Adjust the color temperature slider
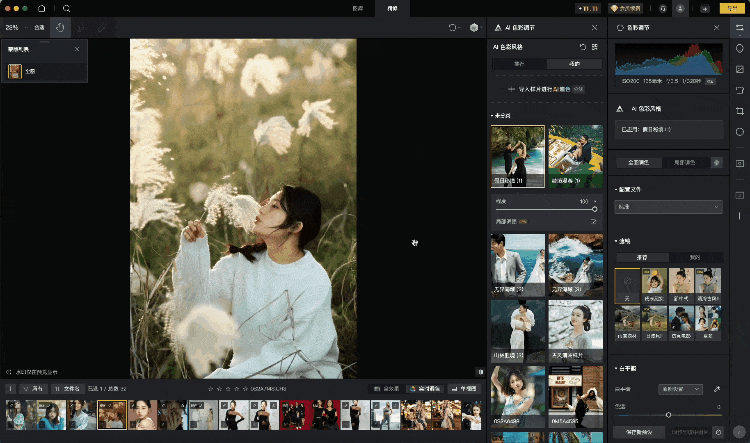This screenshot has height=443, width=750. [668, 414]
